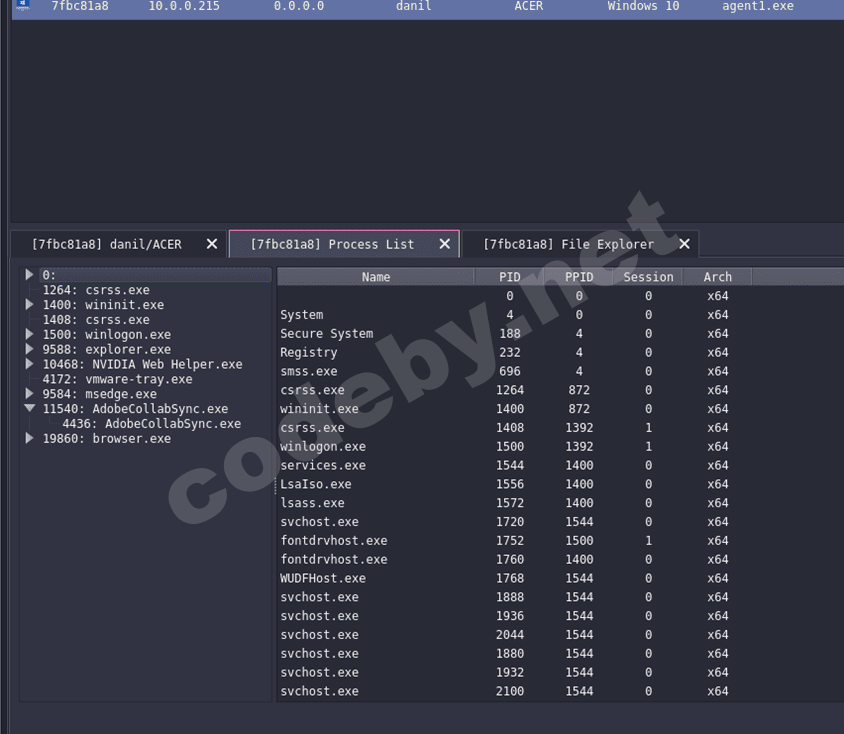This screenshot has width=844, height=734.
Task: Switch to the danil/ACER tab
Action: (x=106, y=244)
